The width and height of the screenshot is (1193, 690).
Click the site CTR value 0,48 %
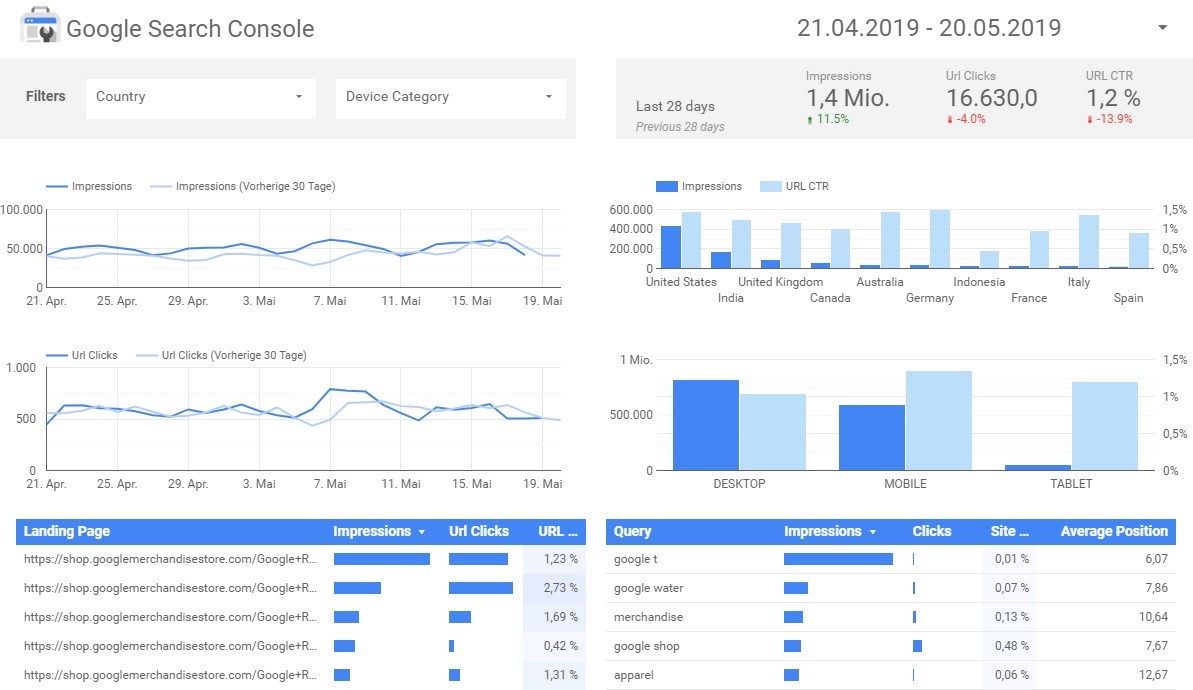(x=1011, y=646)
